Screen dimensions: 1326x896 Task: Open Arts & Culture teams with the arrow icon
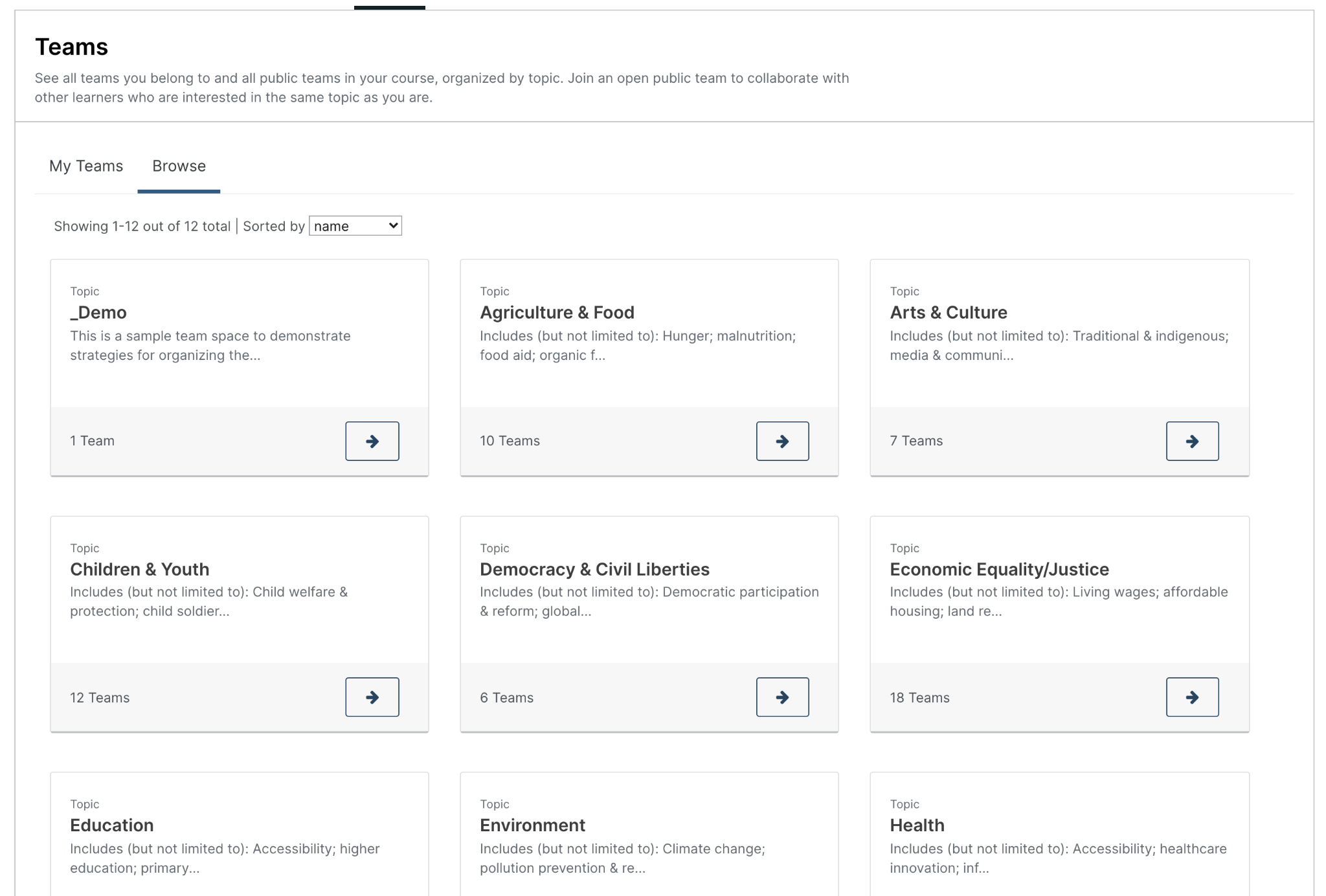click(x=1192, y=441)
